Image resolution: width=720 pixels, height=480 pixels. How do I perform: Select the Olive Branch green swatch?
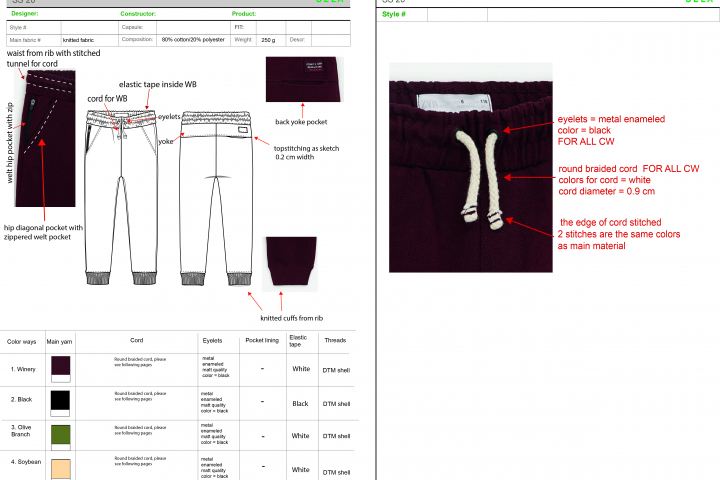61,435
